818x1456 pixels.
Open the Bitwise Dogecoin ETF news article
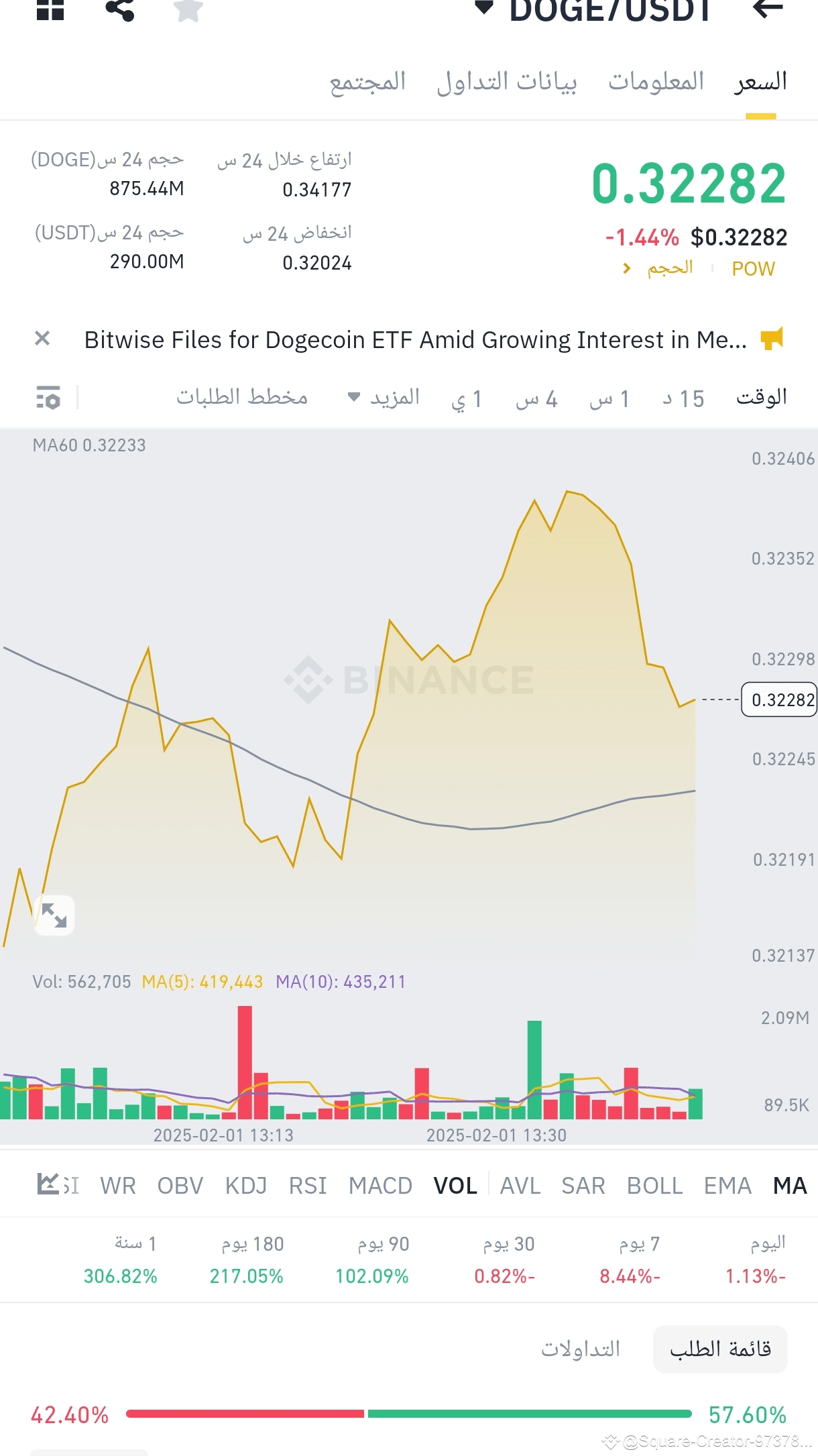[414, 339]
